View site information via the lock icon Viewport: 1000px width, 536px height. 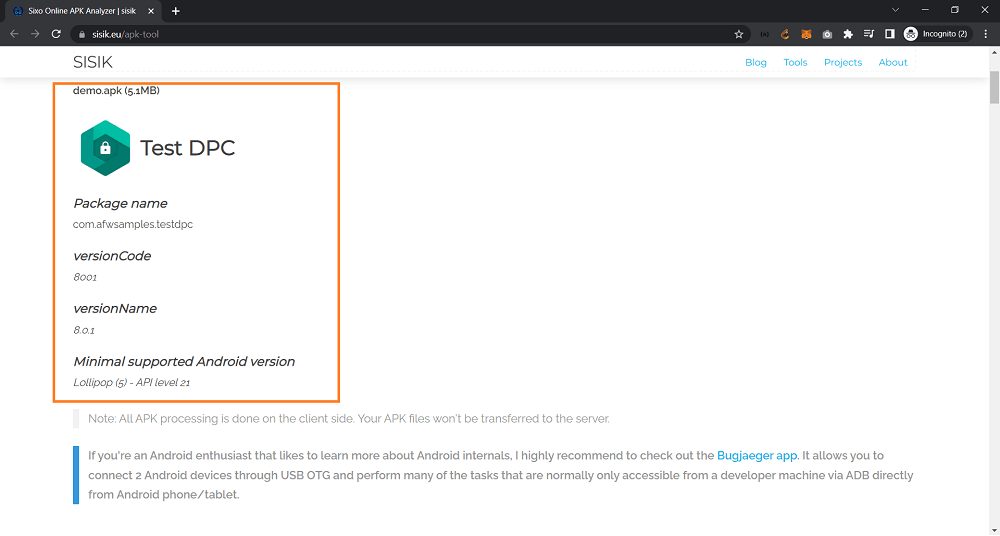pos(82,34)
